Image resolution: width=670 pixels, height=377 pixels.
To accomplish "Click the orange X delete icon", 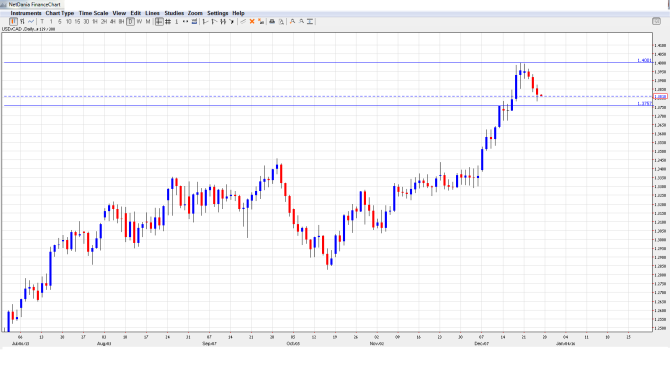I will click(252, 21).
